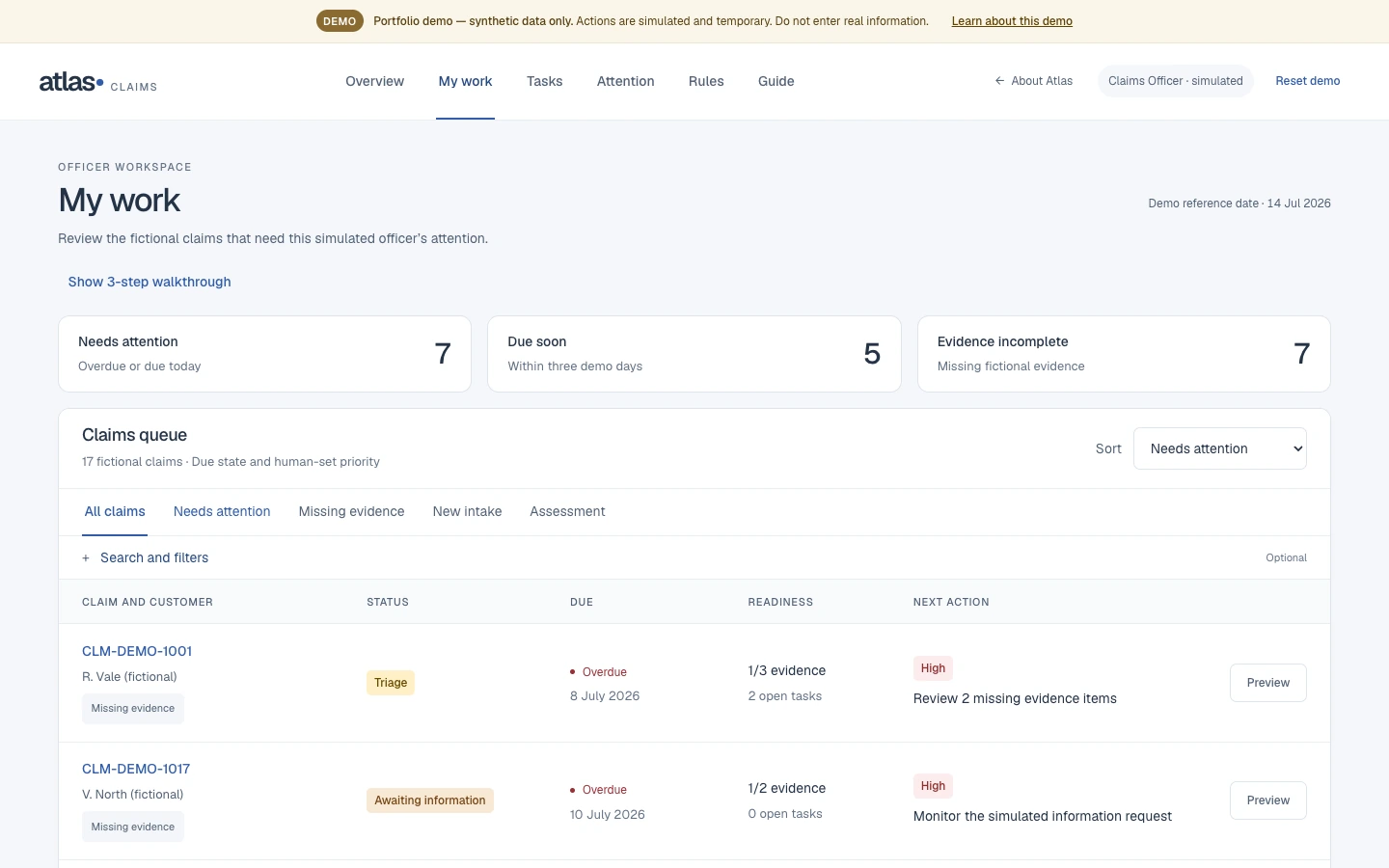Image resolution: width=1389 pixels, height=868 pixels.
Task: Click the DEMO badge in the banner
Action: [340, 21]
